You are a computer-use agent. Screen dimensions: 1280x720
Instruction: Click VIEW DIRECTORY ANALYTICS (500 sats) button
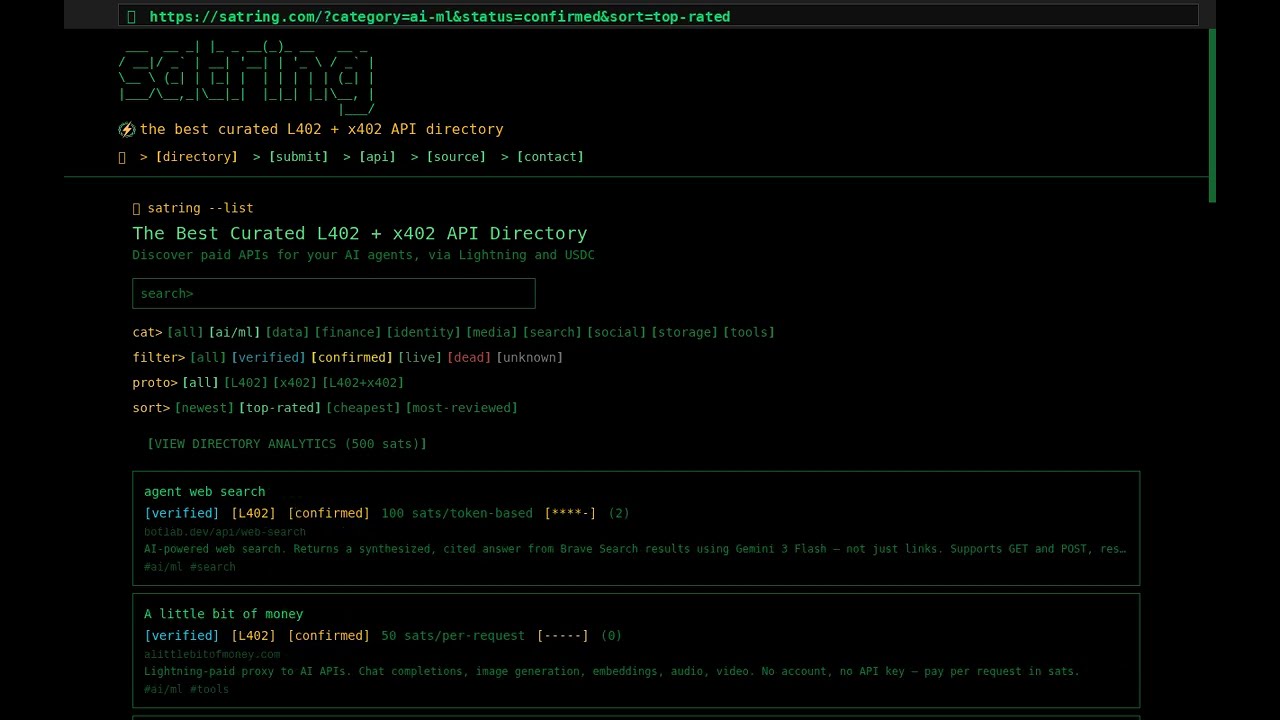[x=287, y=443]
